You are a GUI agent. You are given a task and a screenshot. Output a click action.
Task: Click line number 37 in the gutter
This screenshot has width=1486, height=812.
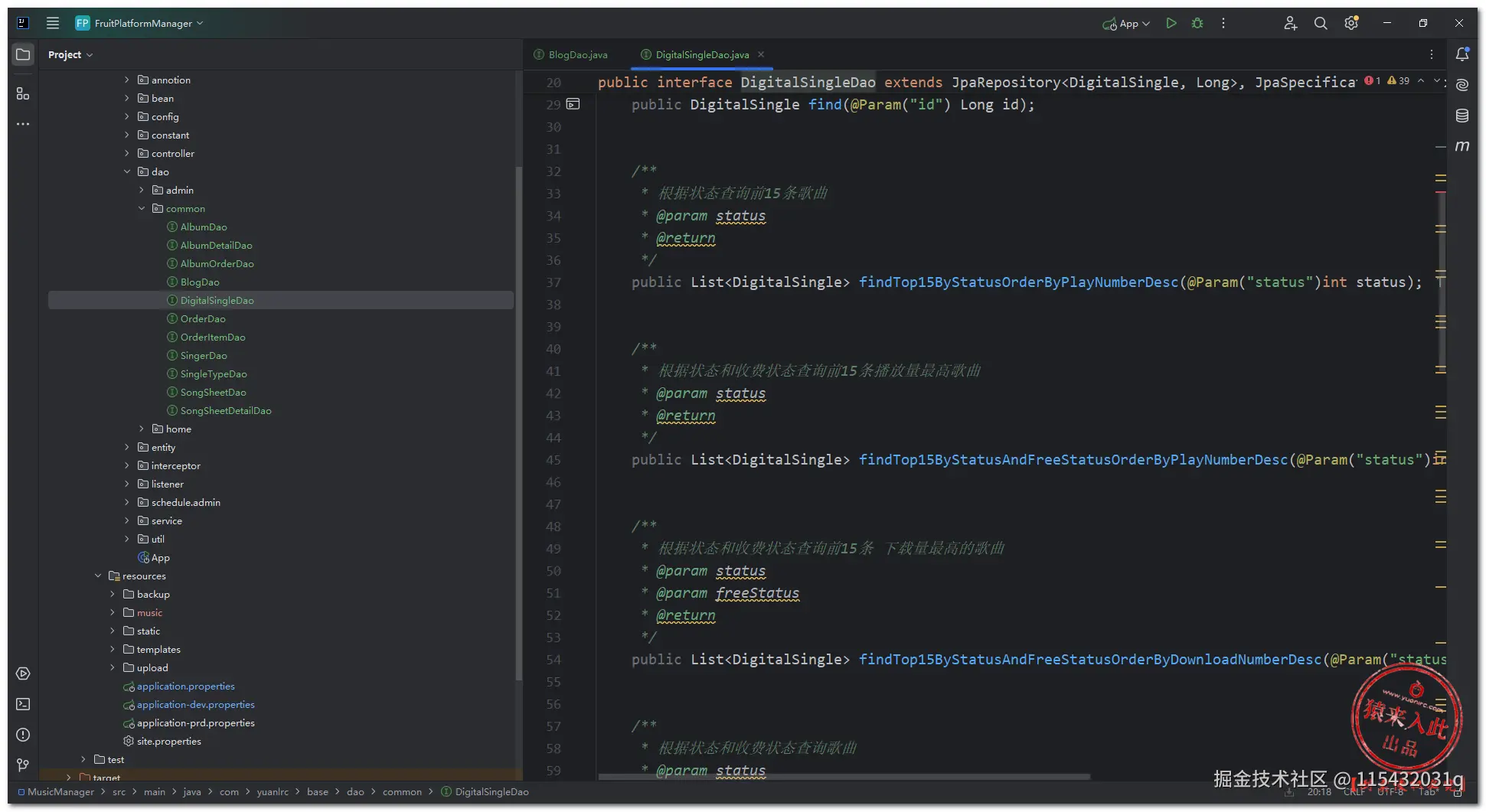554,282
